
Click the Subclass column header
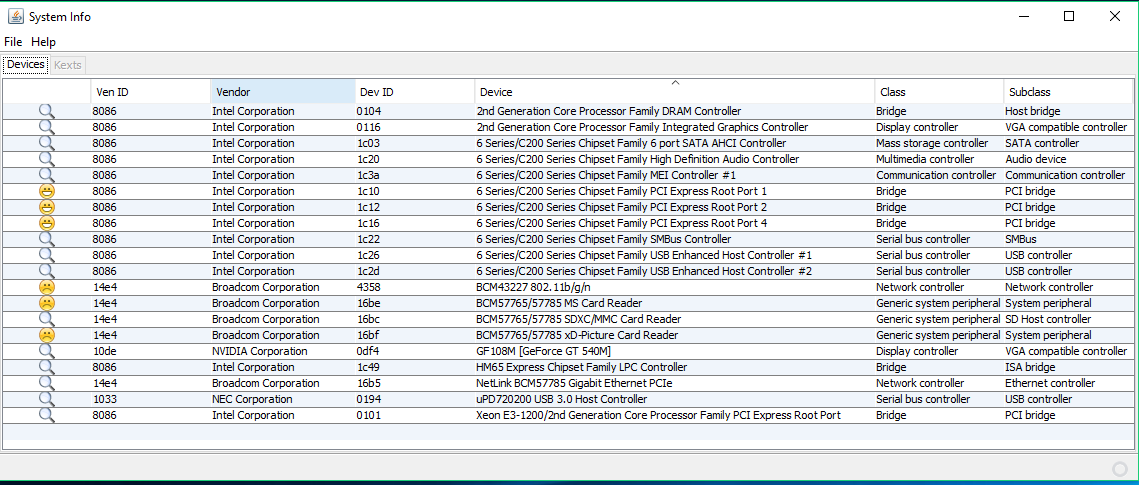[1068, 91]
